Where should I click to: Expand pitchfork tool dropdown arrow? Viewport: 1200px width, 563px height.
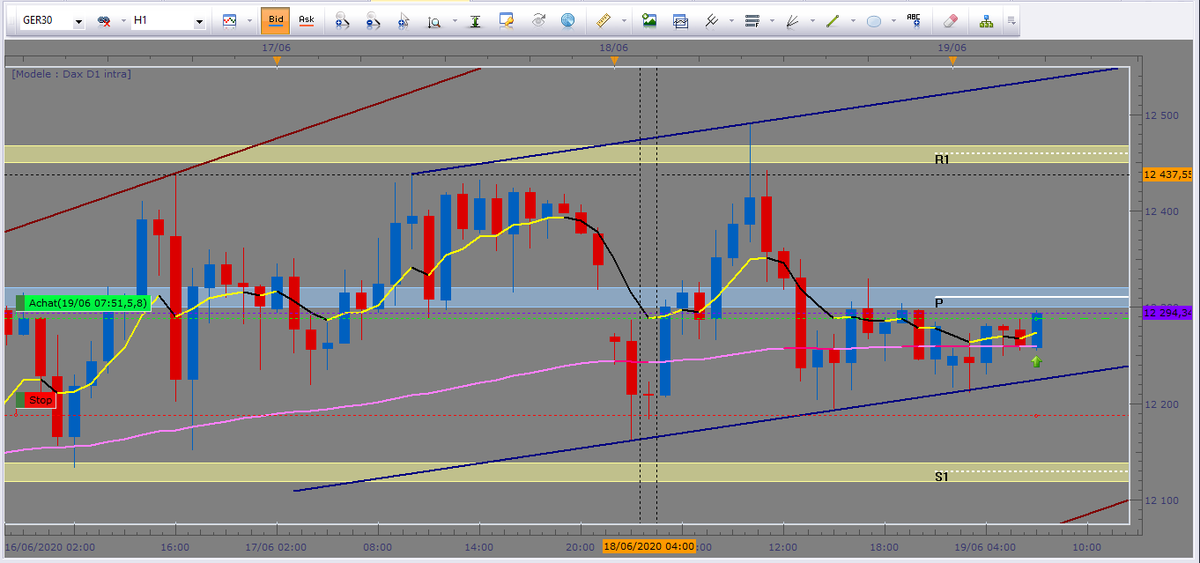pyautogui.click(x=732, y=21)
